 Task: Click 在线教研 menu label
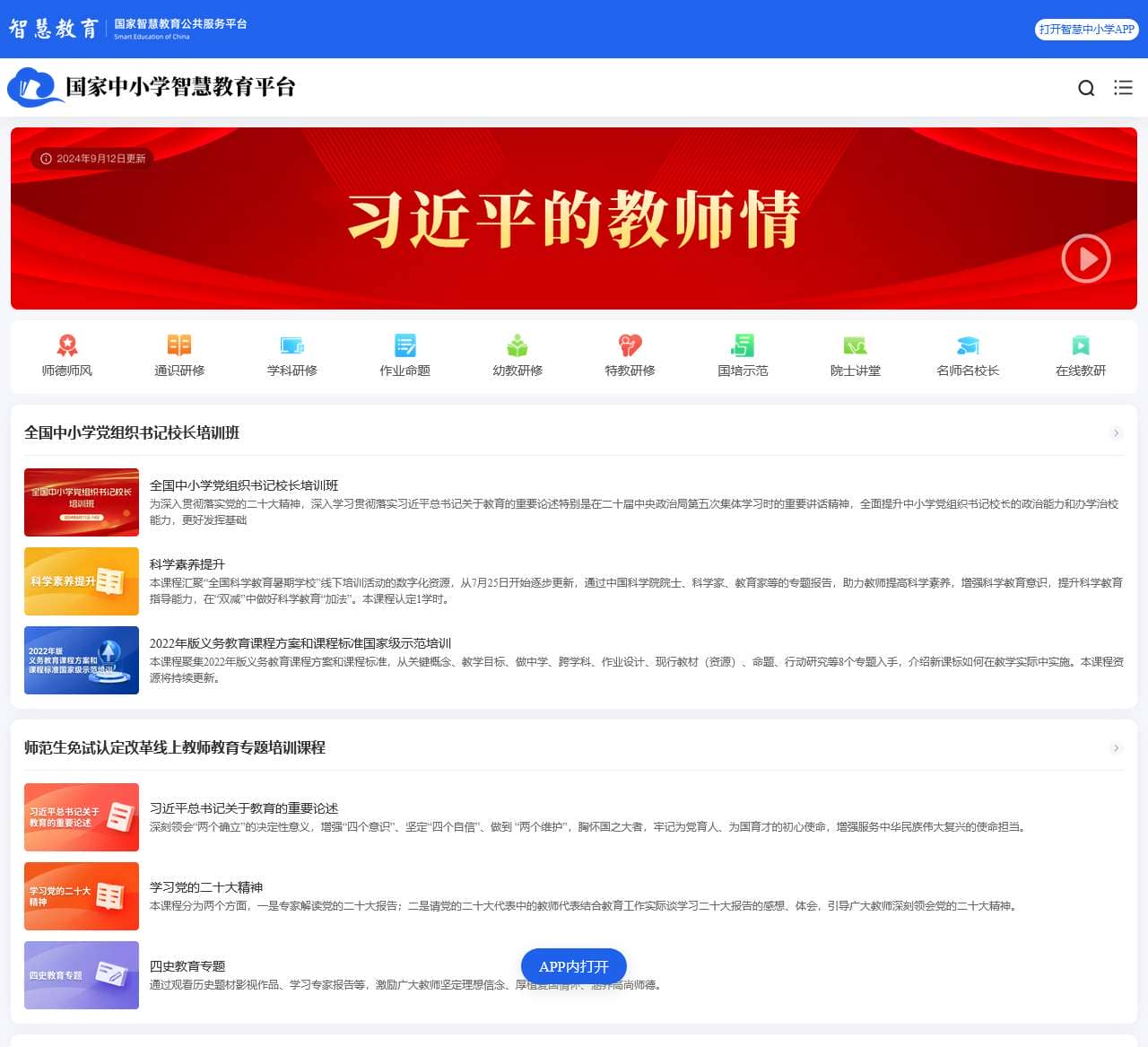point(1081,371)
